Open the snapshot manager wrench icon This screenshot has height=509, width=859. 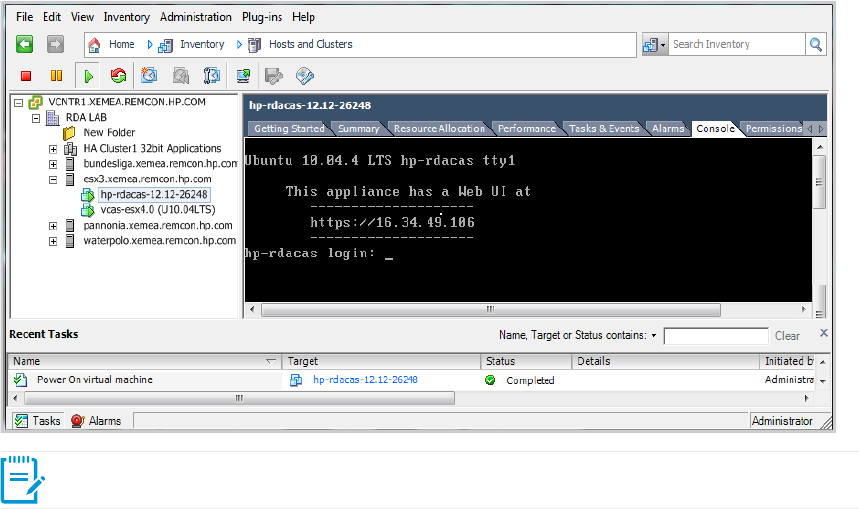coord(211,76)
